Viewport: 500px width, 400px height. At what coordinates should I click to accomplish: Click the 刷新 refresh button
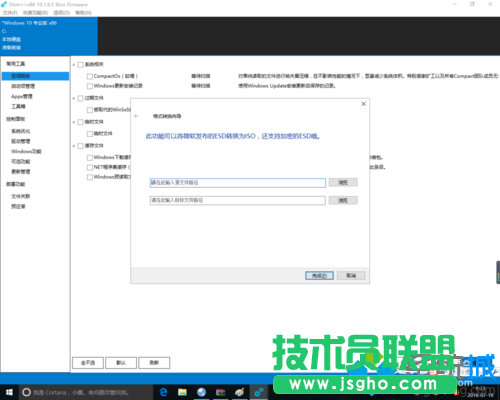tap(154, 363)
